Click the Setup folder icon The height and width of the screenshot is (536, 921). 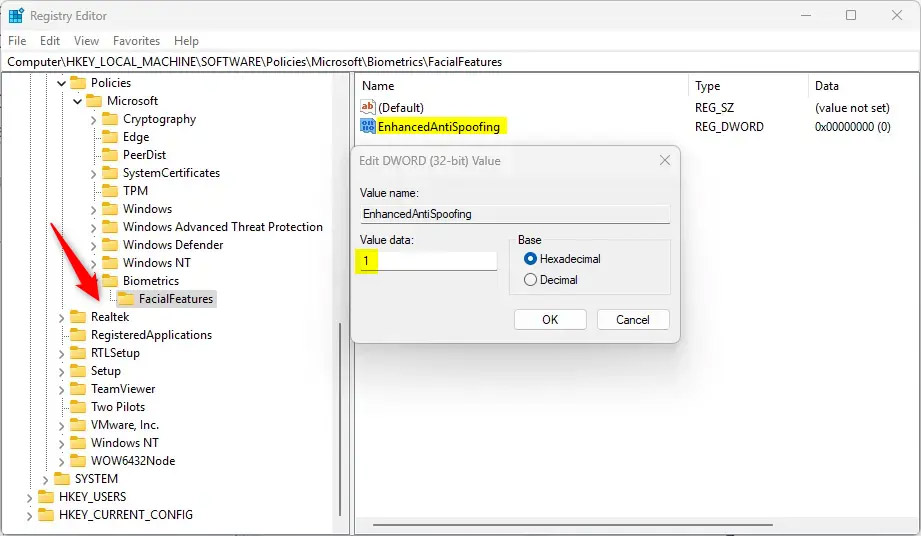point(78,371)
